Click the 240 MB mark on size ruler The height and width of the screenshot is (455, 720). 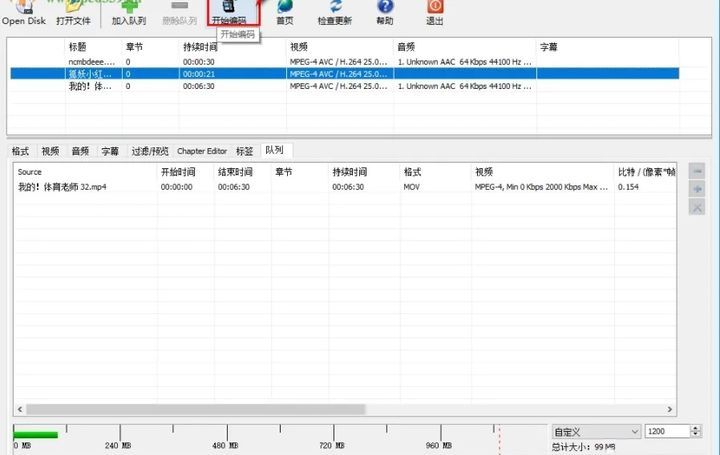(x=118, y=445)
